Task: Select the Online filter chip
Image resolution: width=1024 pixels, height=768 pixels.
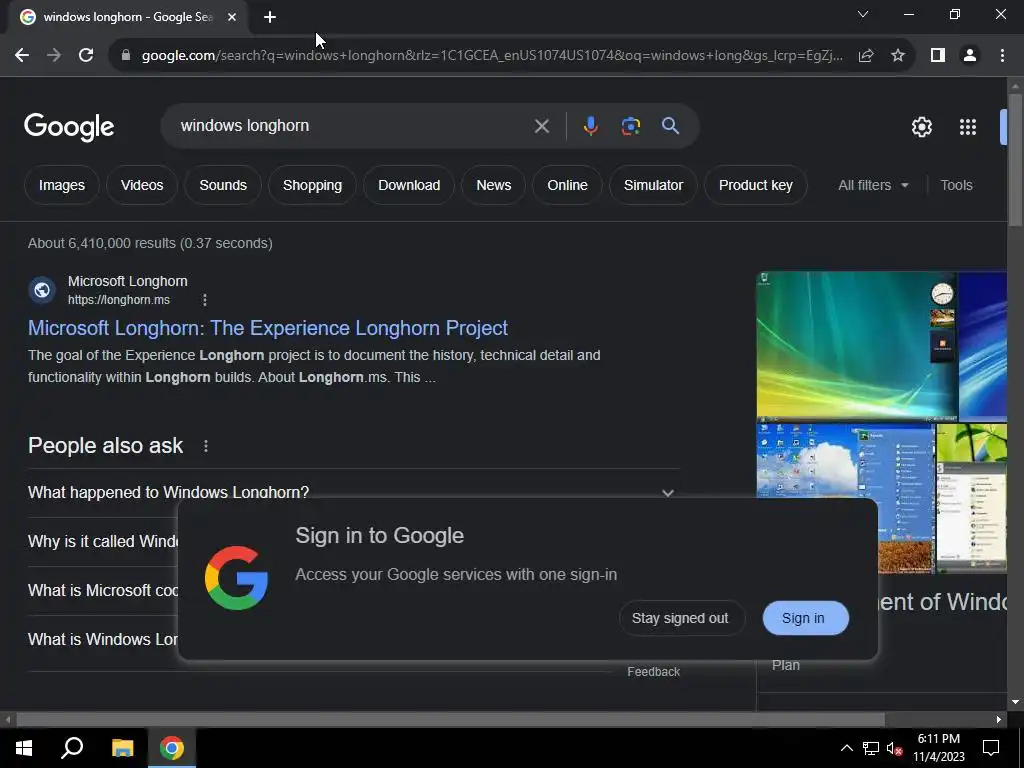Action: point(568,185)
